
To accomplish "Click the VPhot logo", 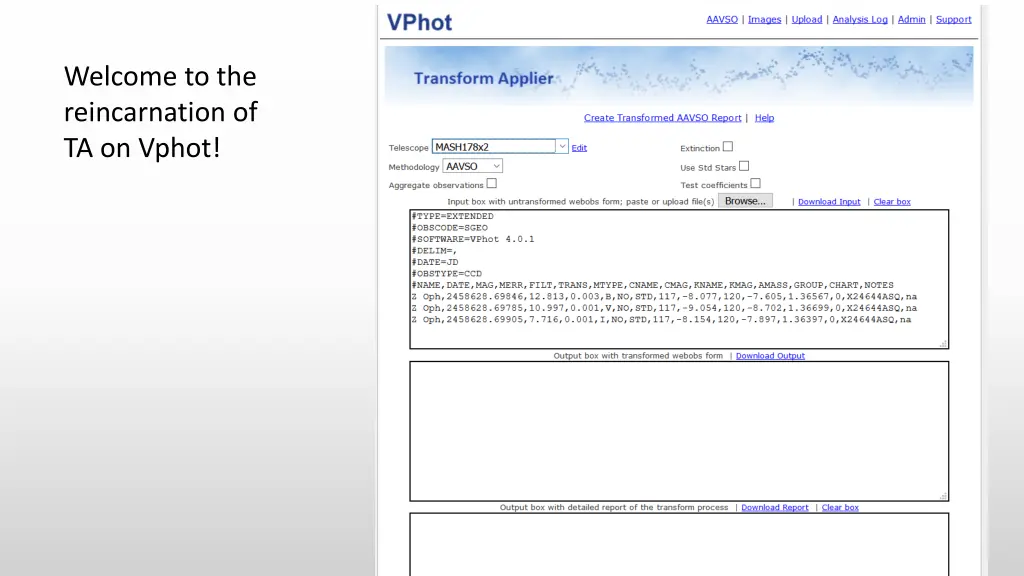I will click(419, 22).
